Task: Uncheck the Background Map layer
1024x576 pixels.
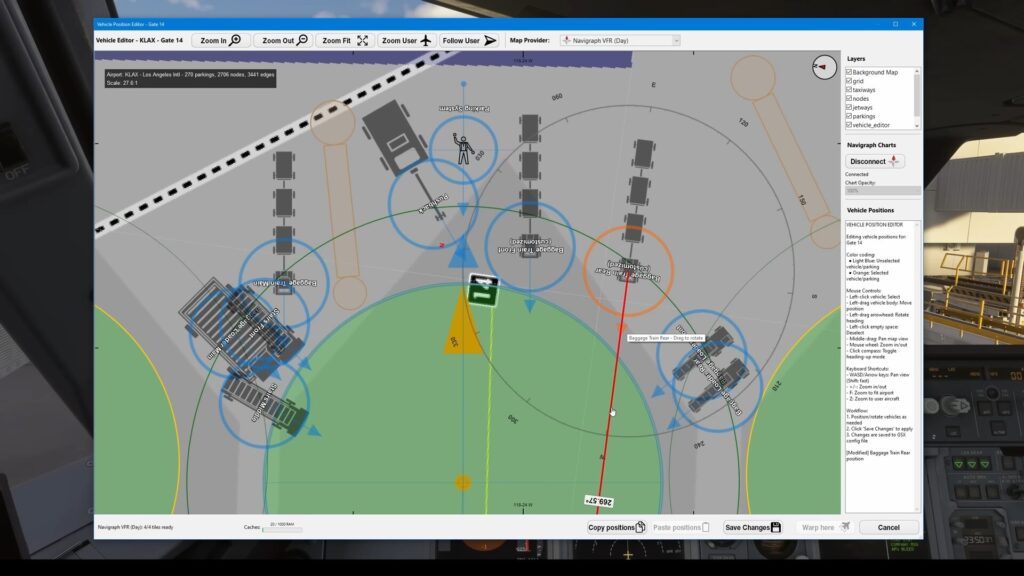Action: (x=849, y=72)
